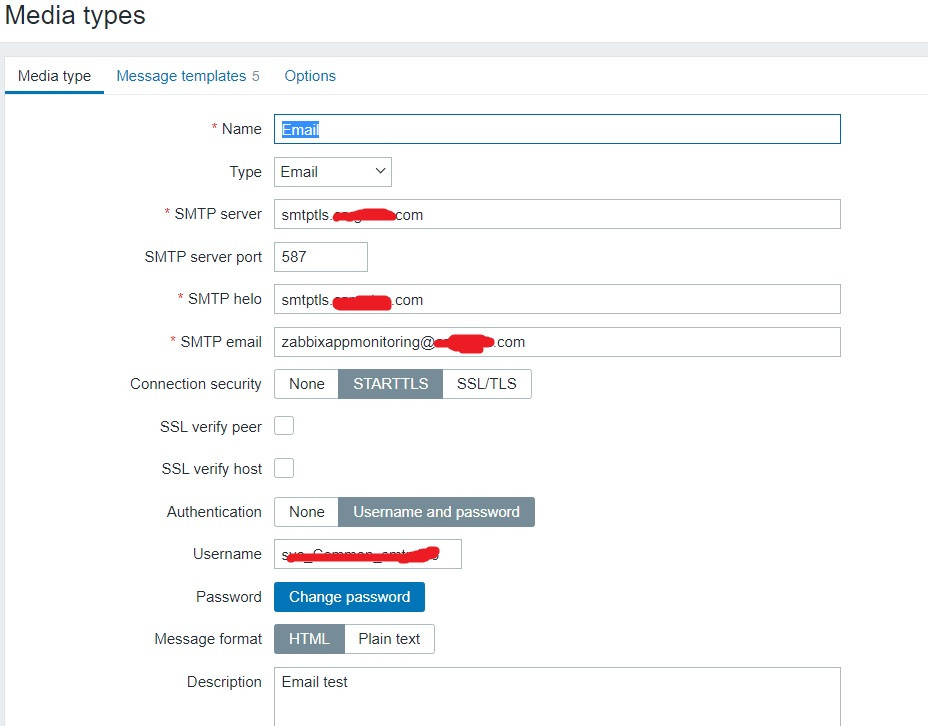Expand the Type dropdown
This screenshot has height=726, width=928.
coord(333,172)
